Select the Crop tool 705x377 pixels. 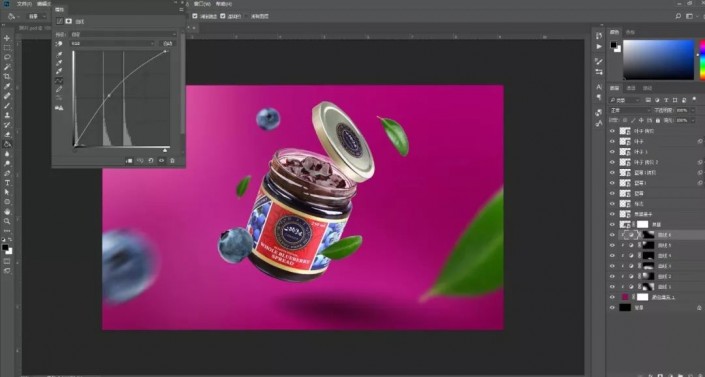[7, 77]
